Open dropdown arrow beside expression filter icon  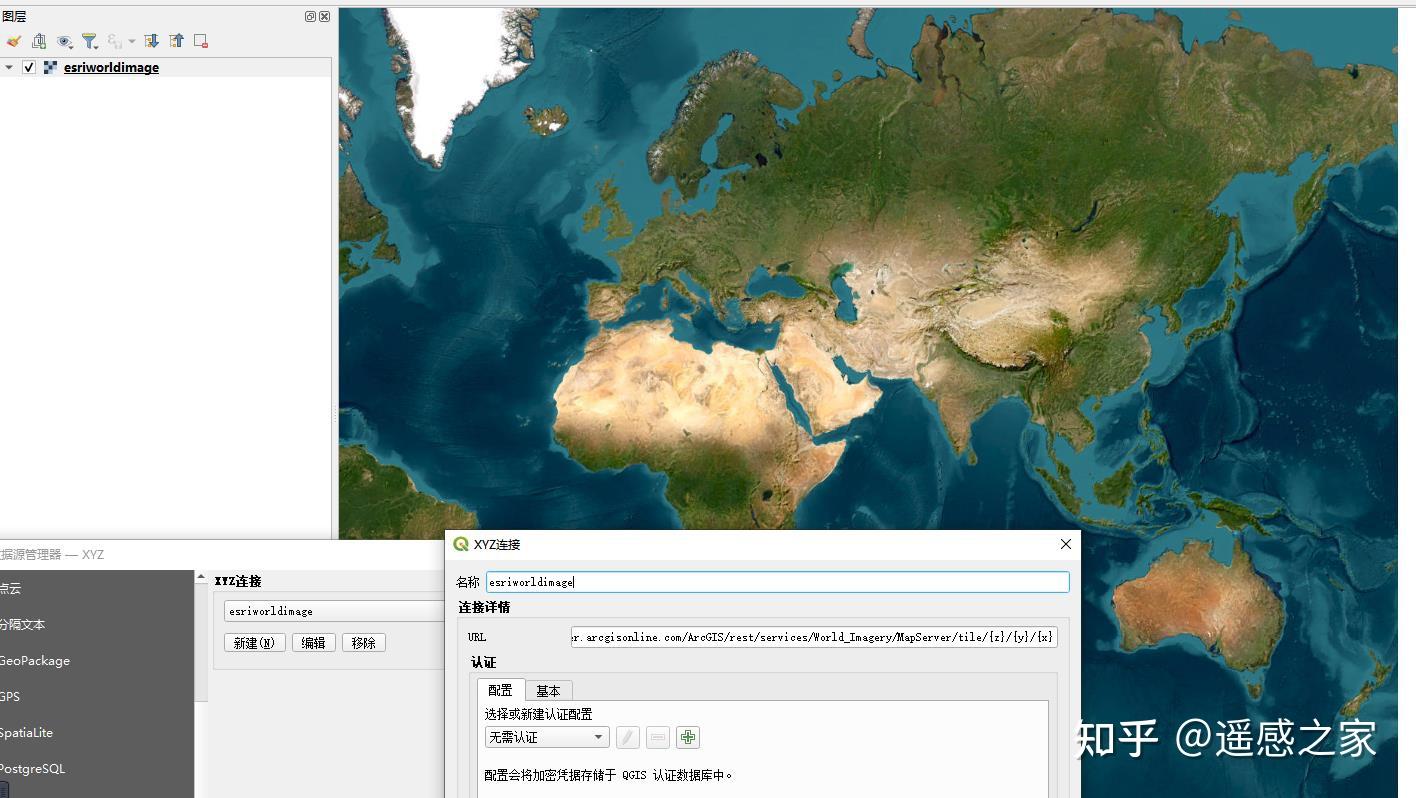132,41
